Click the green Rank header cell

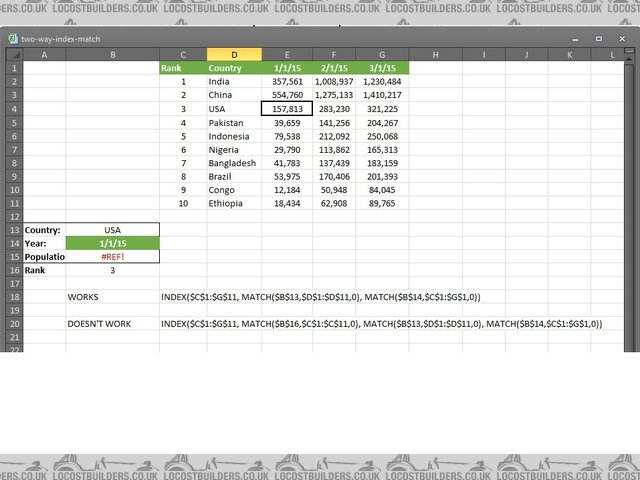pos(183,68)
